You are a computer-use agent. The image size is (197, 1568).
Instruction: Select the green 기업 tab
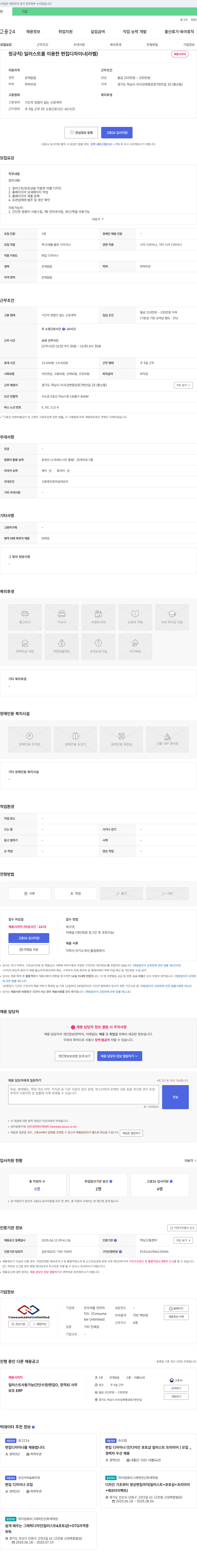coord(24,12)
